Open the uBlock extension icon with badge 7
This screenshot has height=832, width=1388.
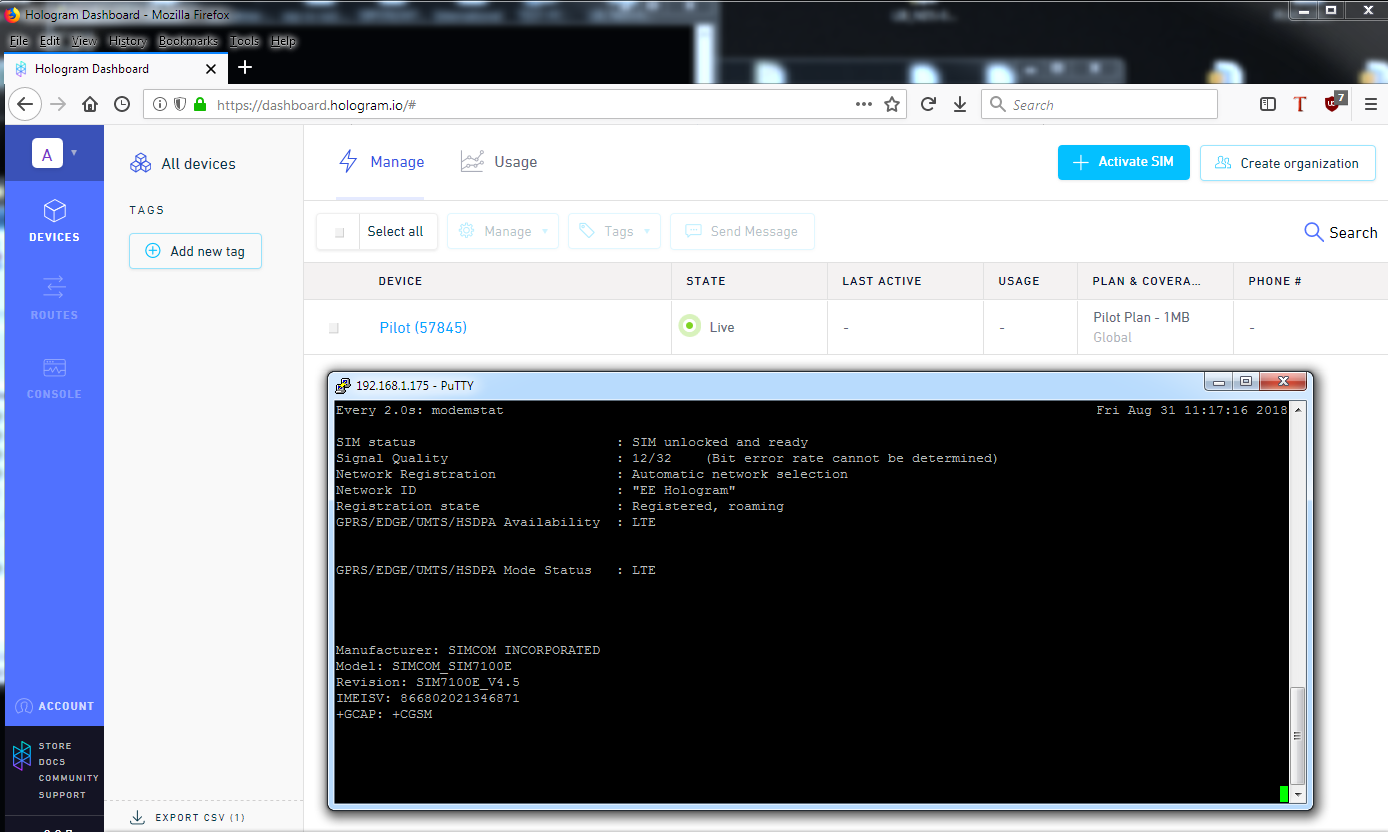[1335, 102]
